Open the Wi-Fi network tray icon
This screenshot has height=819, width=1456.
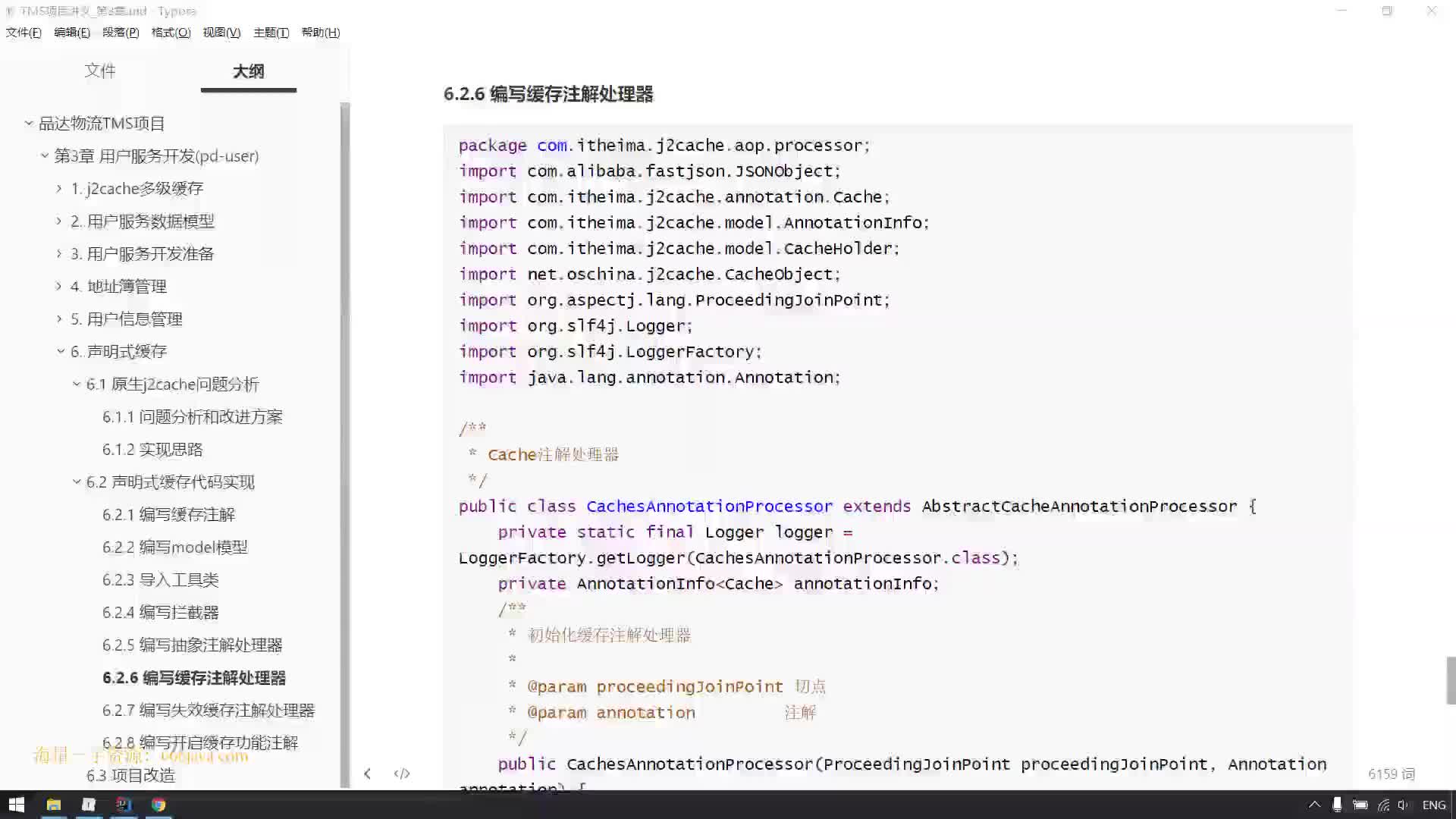[1383, 805]
